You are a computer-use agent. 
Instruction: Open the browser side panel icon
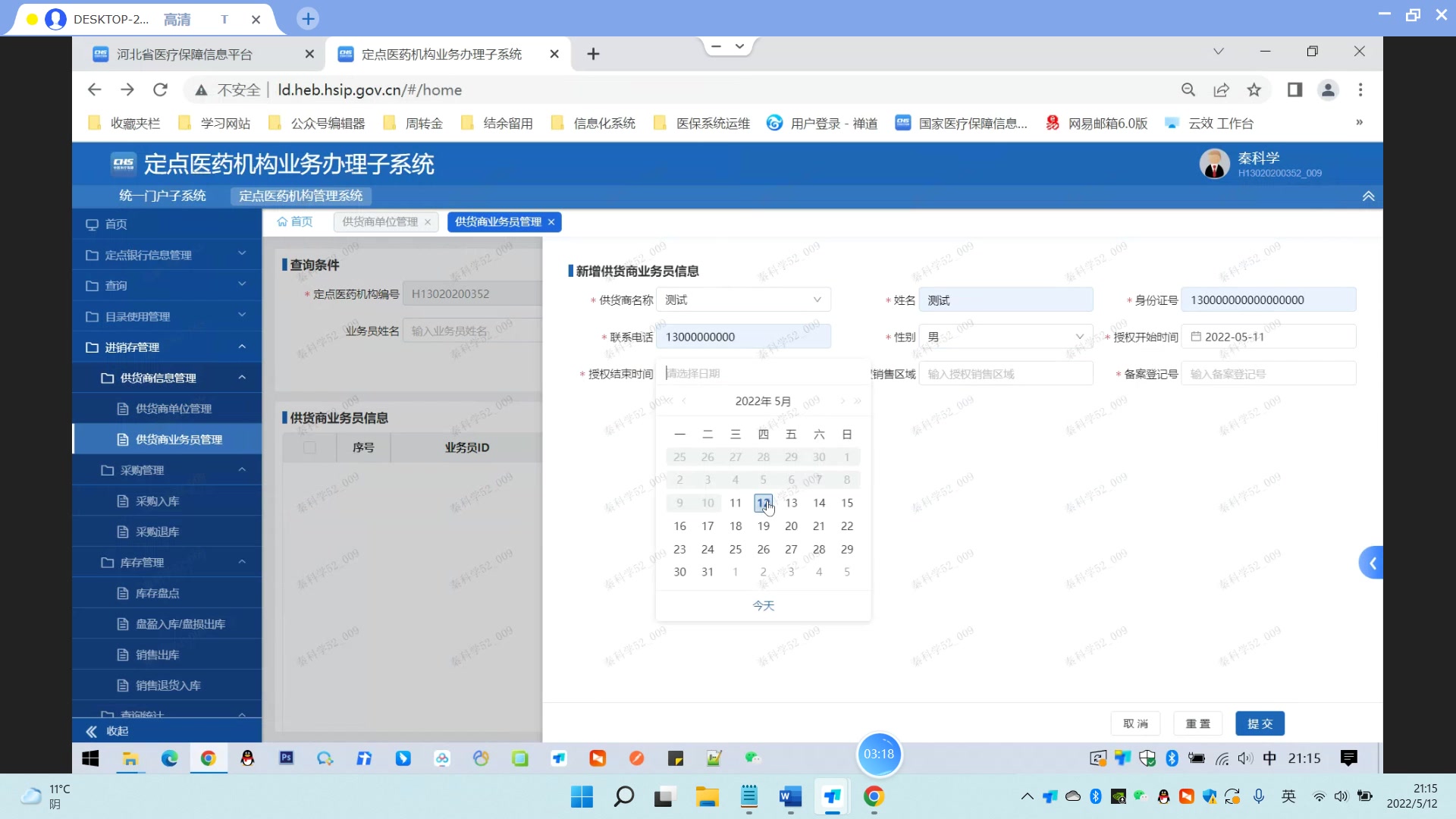[x=1294, y=90]
